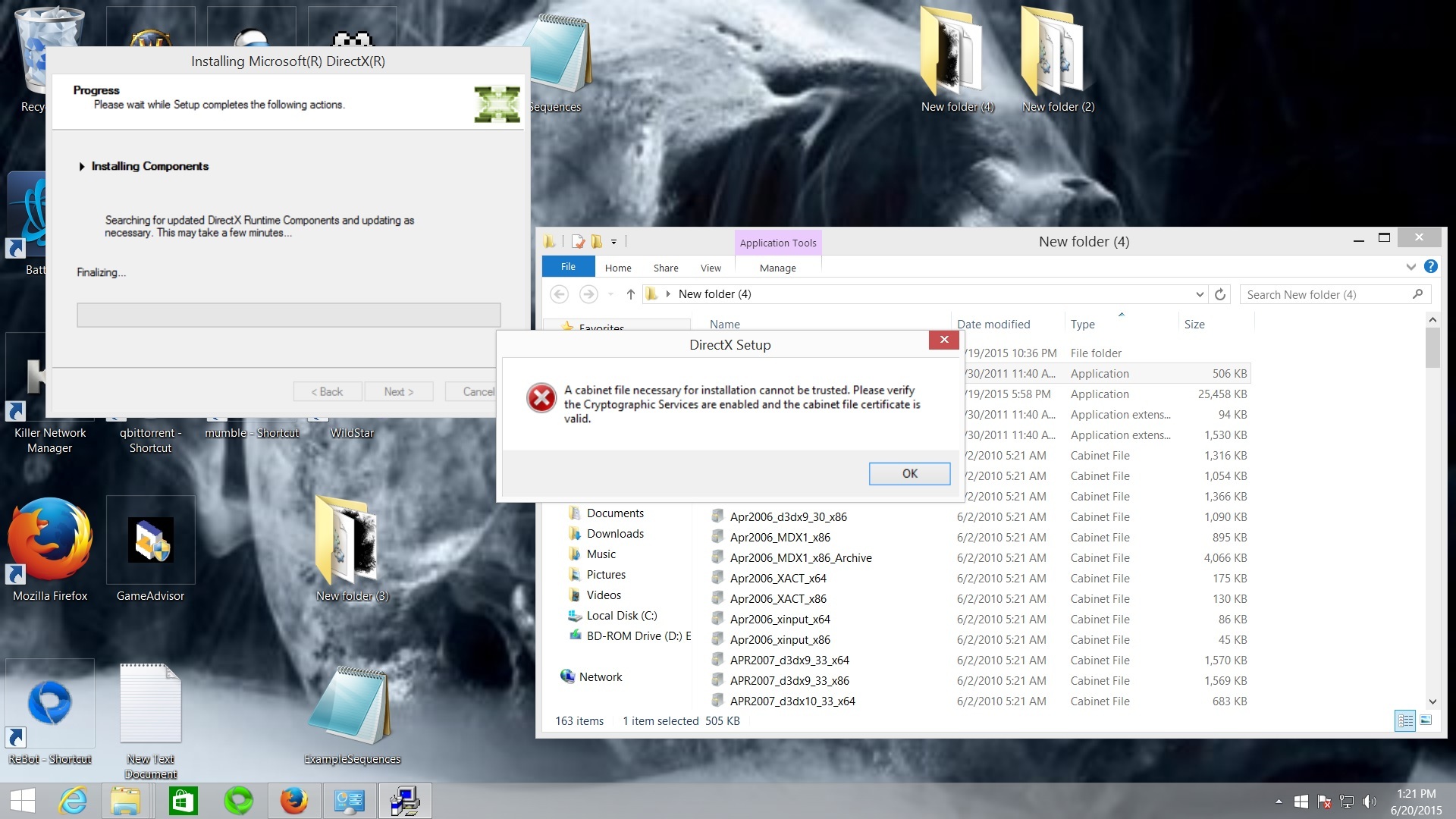Open Internet Explorer from the taskbar

[x=74, y=801]
